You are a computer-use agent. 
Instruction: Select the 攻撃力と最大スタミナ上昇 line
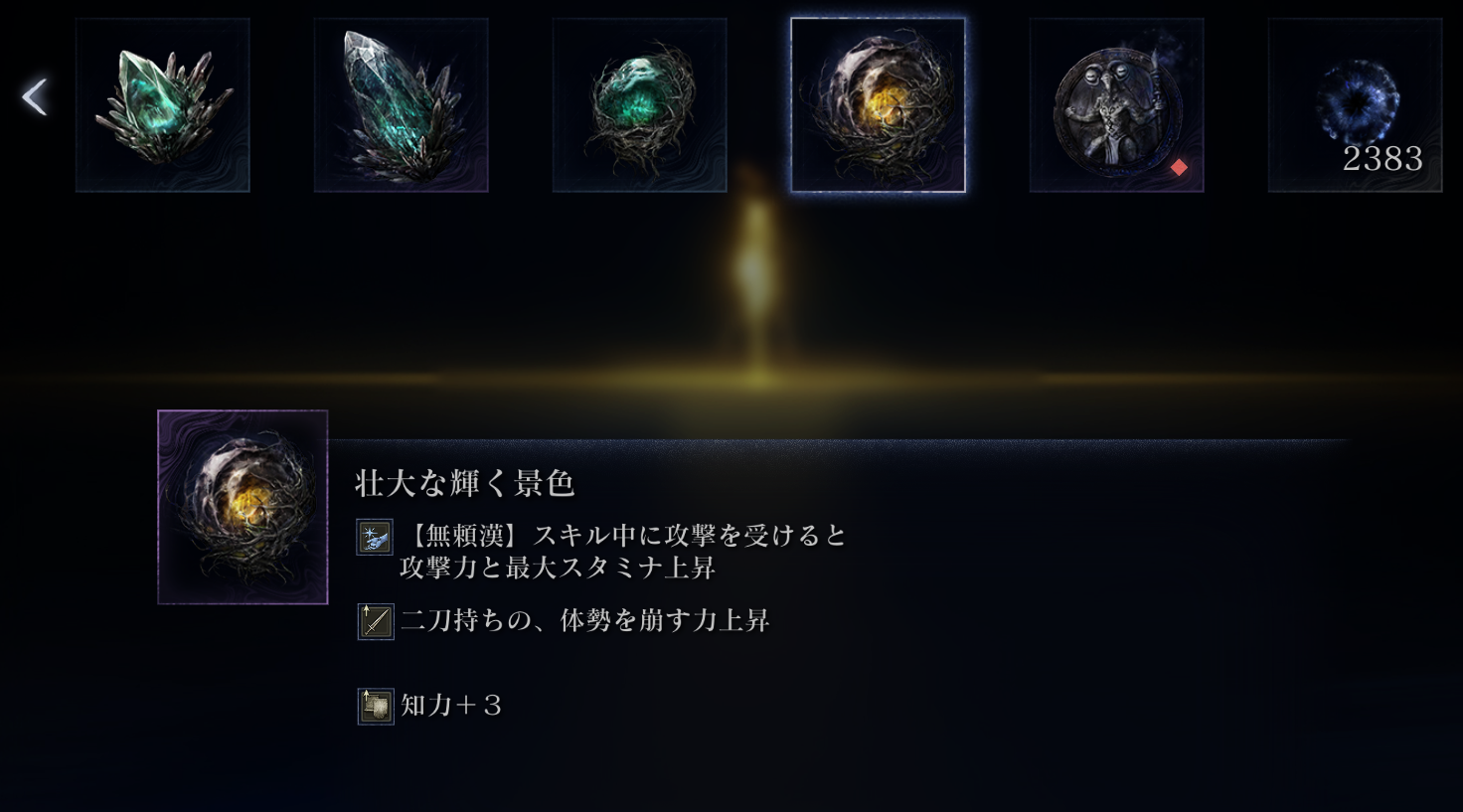click(x=558, y=568)
